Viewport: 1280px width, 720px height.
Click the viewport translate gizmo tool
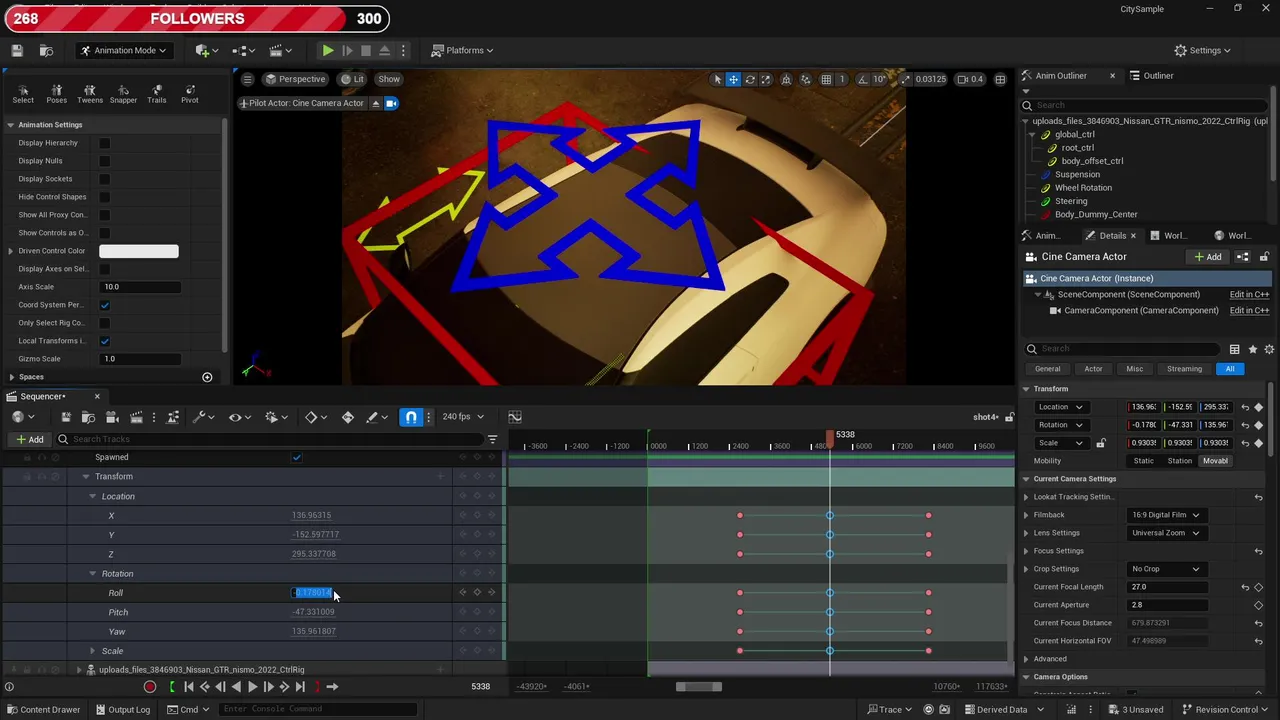tap(733, 79)
